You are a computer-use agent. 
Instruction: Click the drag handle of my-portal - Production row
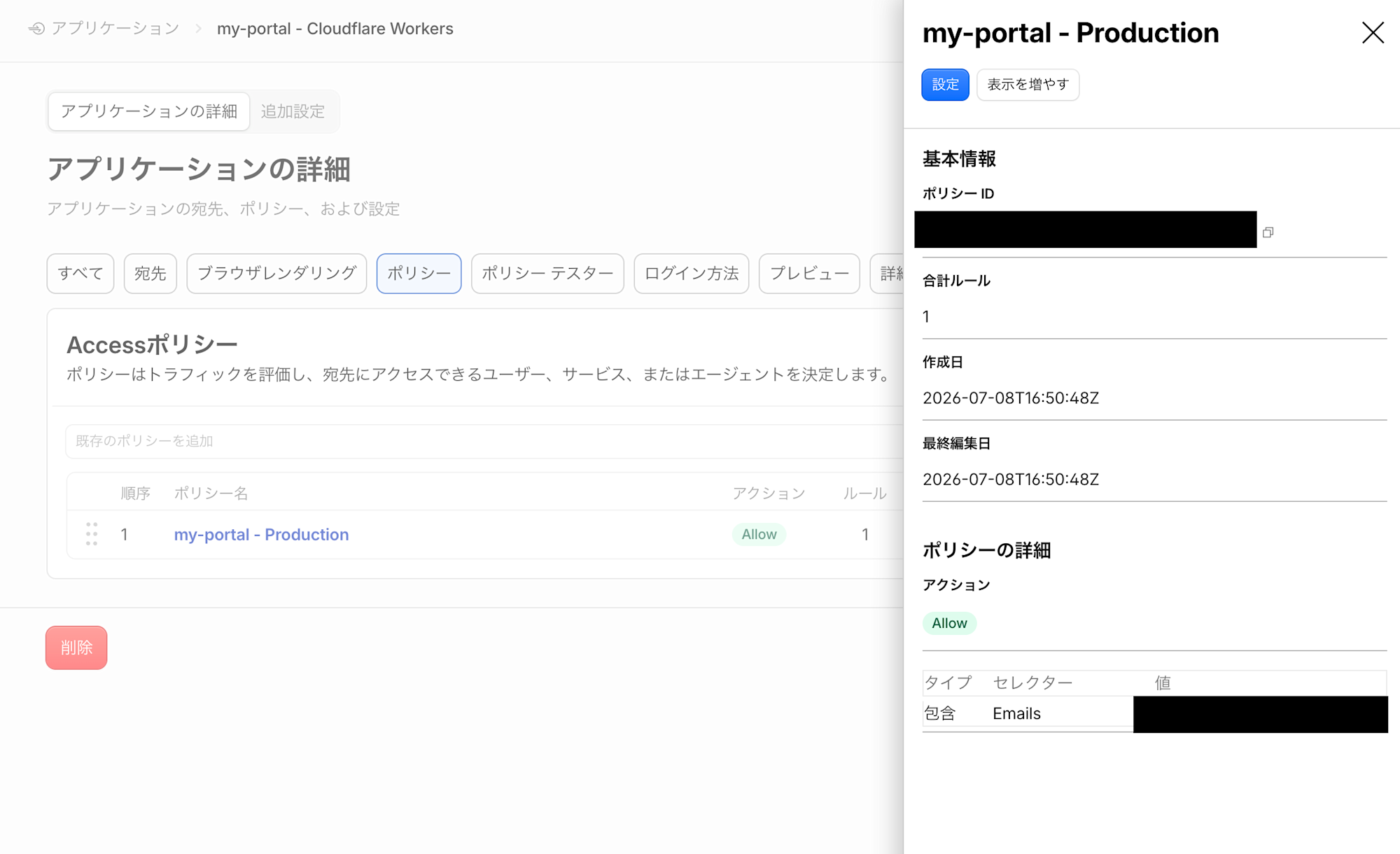click(92, 534)
